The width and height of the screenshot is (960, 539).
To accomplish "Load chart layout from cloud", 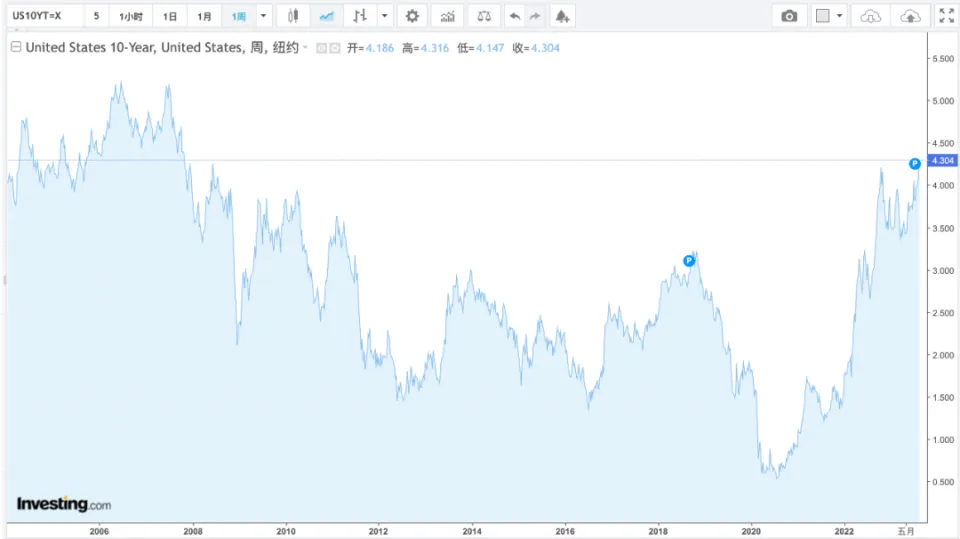I will [x=872, y=16].
